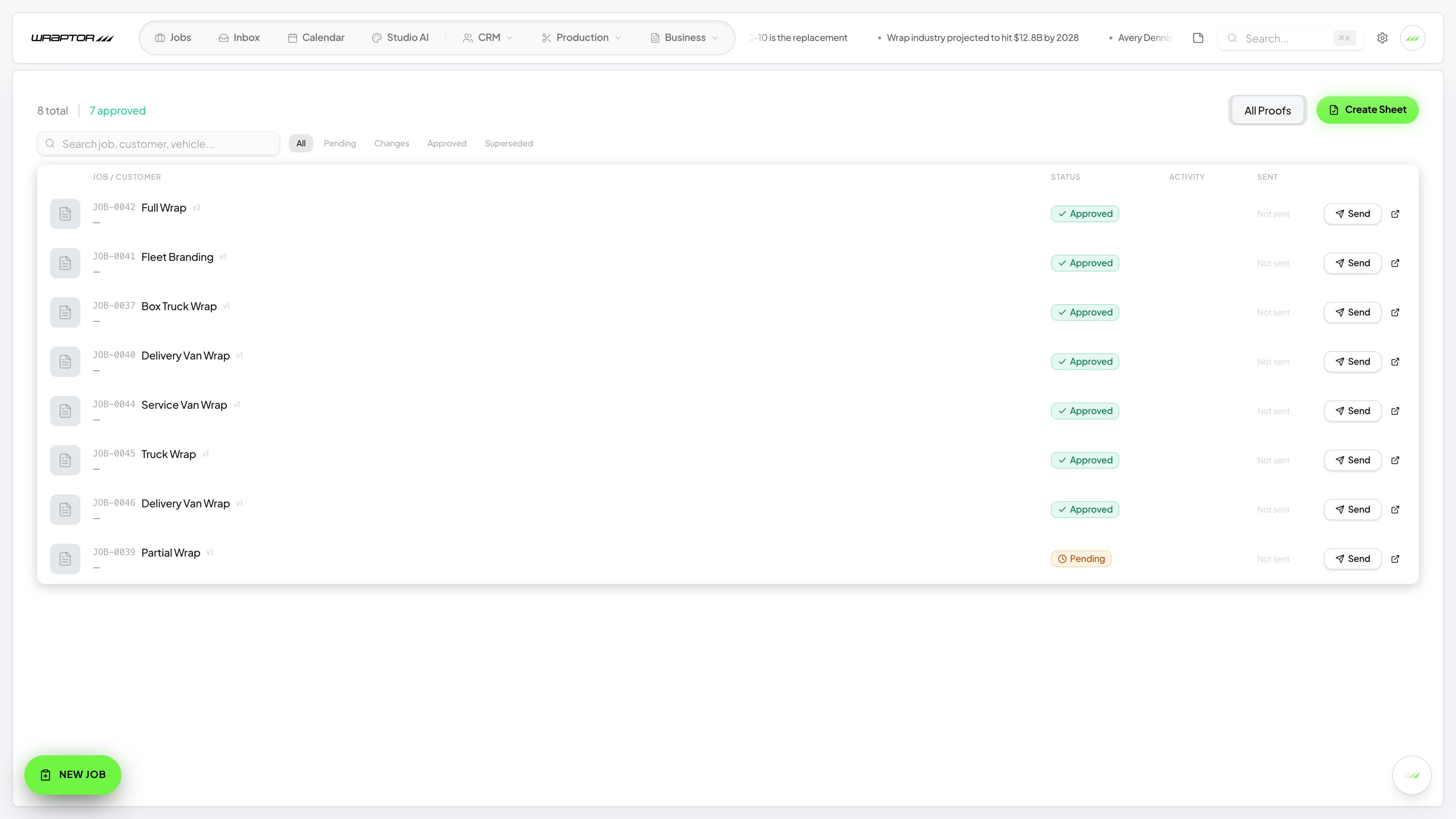The height and width of the screenshot is (819, 1456).
Task: Click the document thumbnail for JOB-0045
Action: coord(65,460)
